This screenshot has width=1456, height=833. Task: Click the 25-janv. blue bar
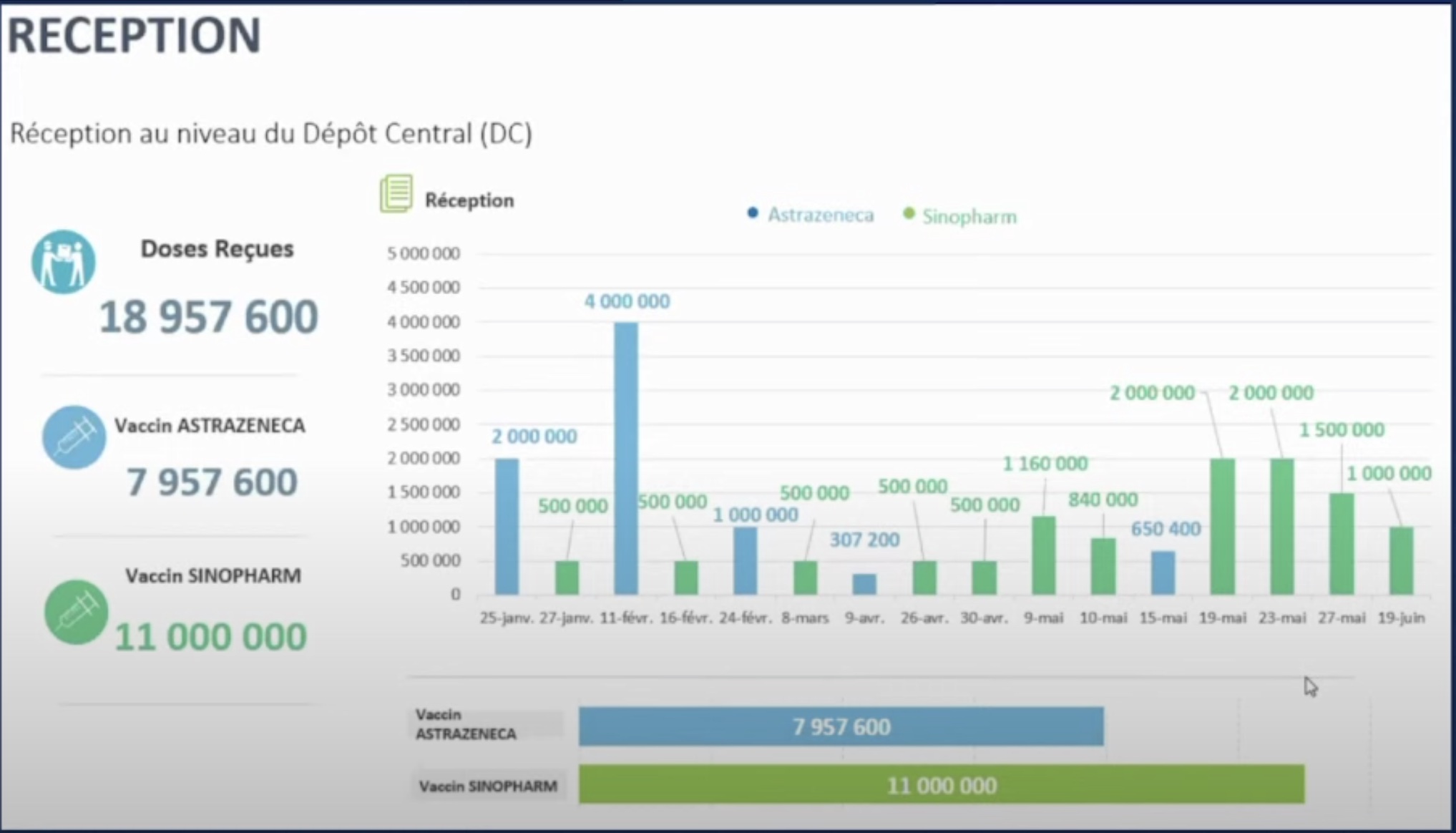tap(507, 526)
